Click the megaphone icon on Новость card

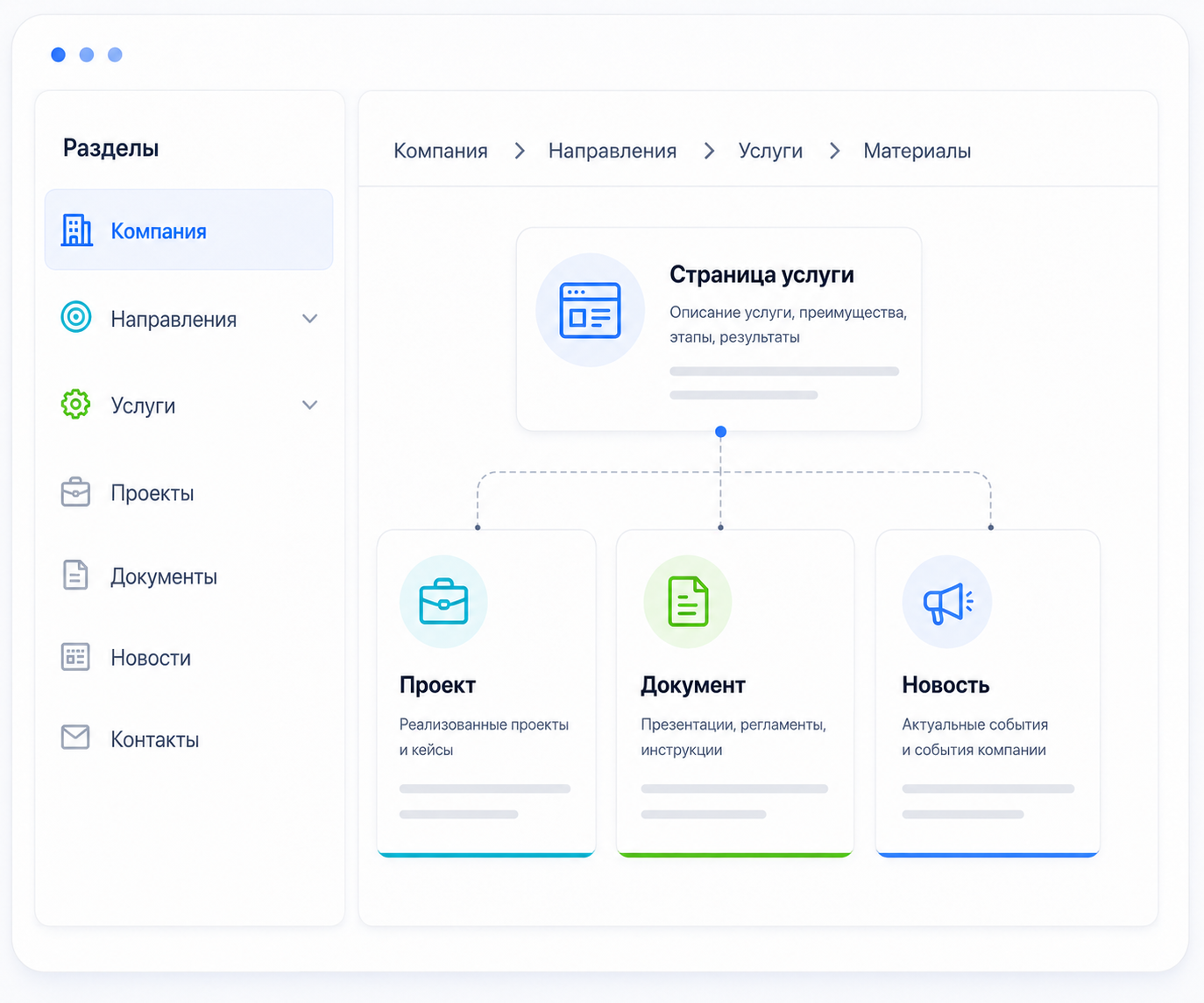click(x=947, y=603)
